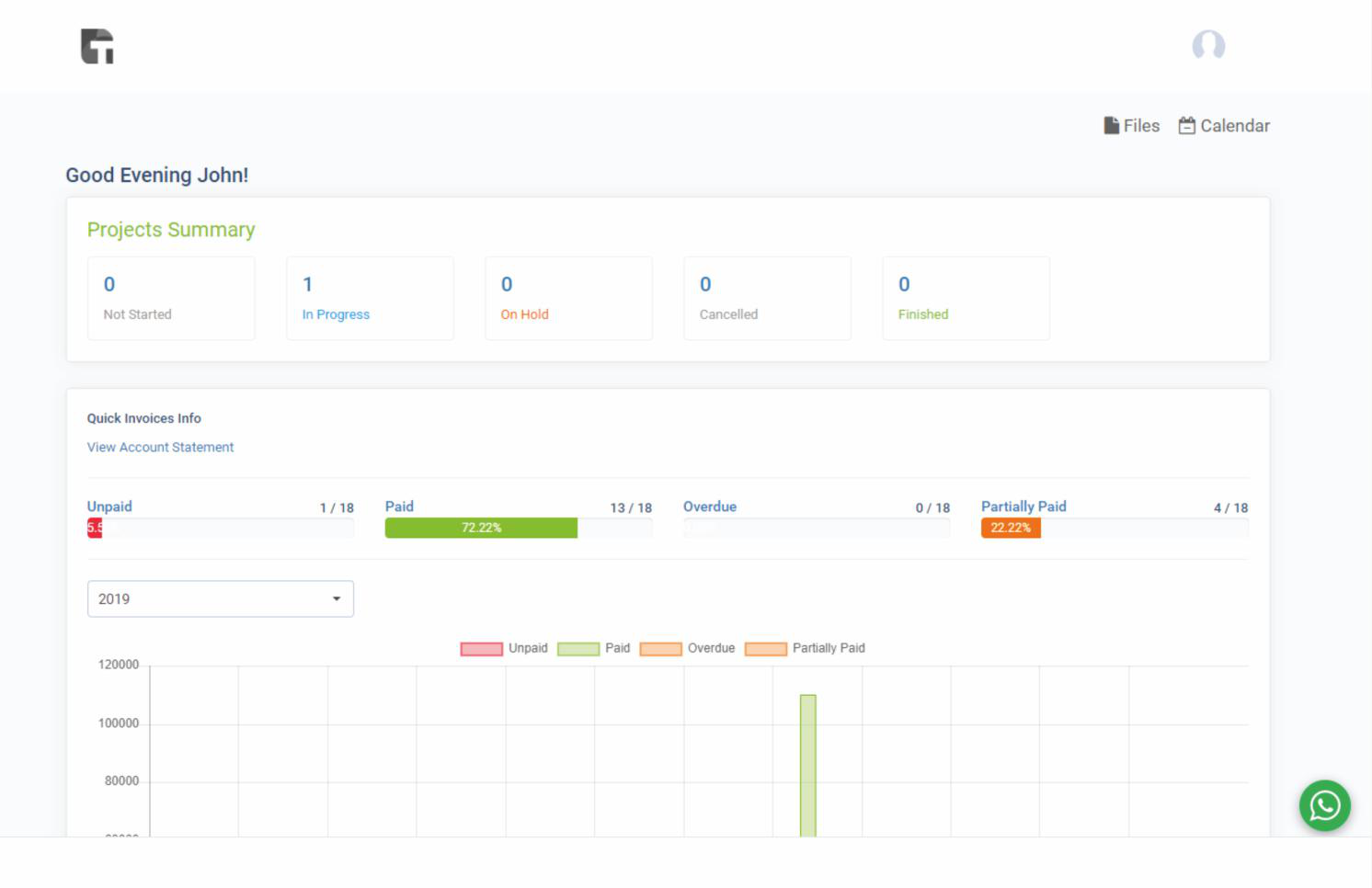The height and width of the screenshot is (888, 1372).
Task: Select the In Progress projects card
Action: click(x=370, y=299)
